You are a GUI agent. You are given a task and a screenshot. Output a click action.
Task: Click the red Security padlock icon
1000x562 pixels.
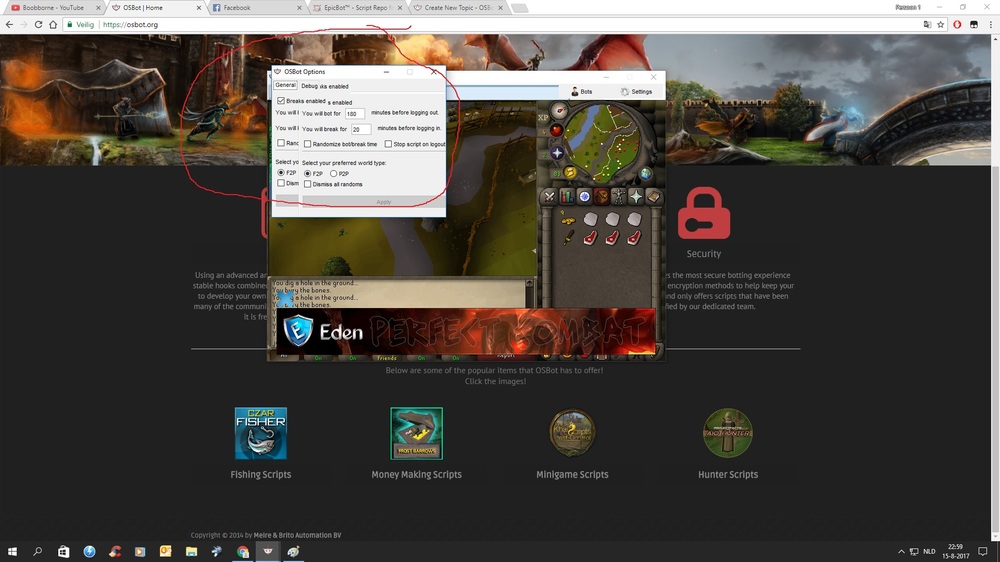(704, 213)
